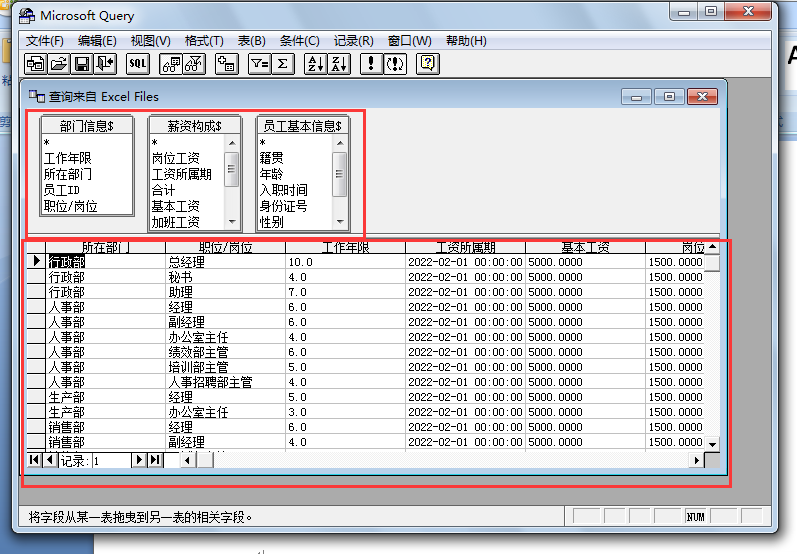The image size is (797, 554).
Task: Maximize the 查询来自 Excel Files window
Action: [x=669, y=97]
